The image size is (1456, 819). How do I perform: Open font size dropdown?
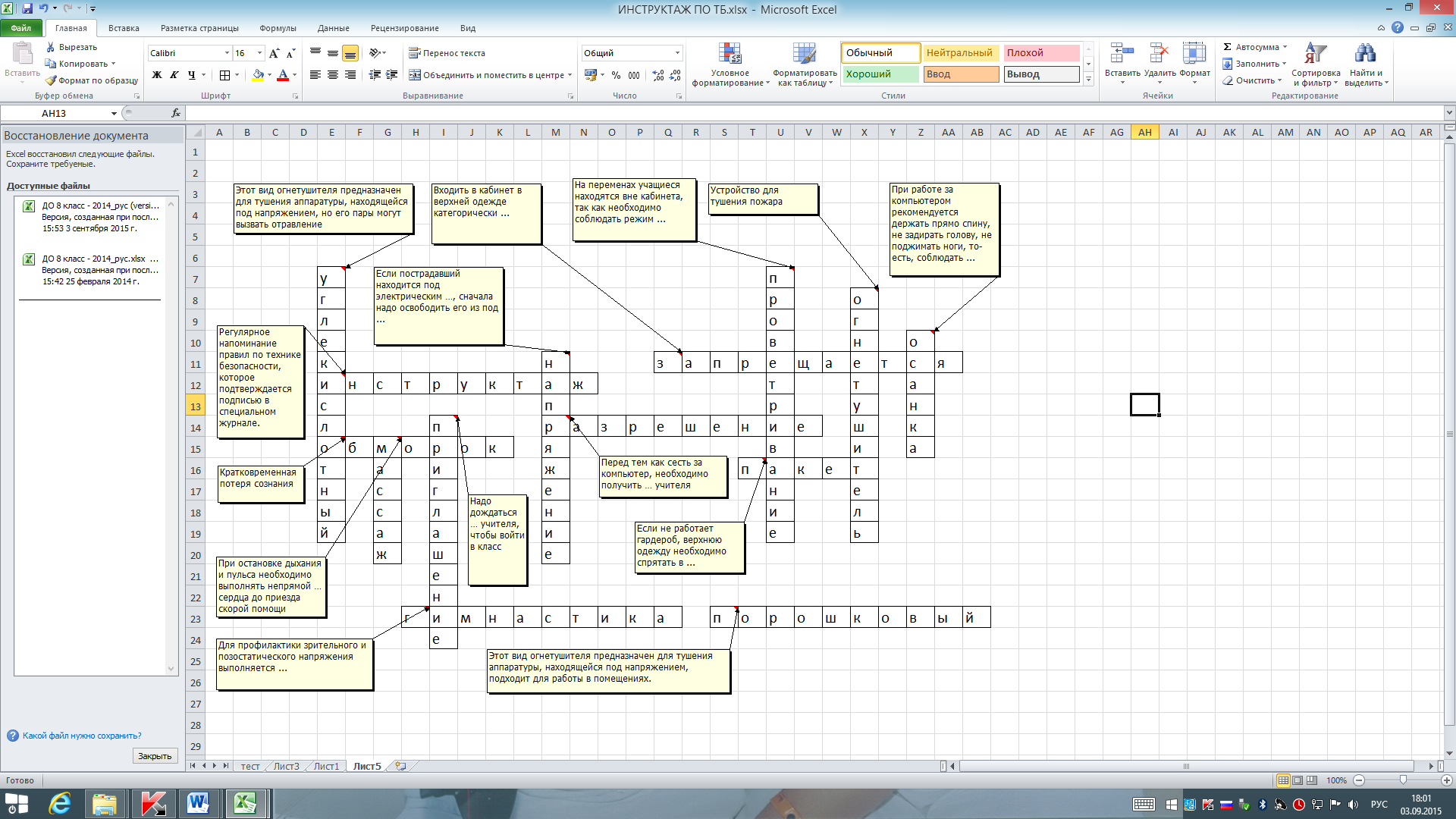(260, 53)
